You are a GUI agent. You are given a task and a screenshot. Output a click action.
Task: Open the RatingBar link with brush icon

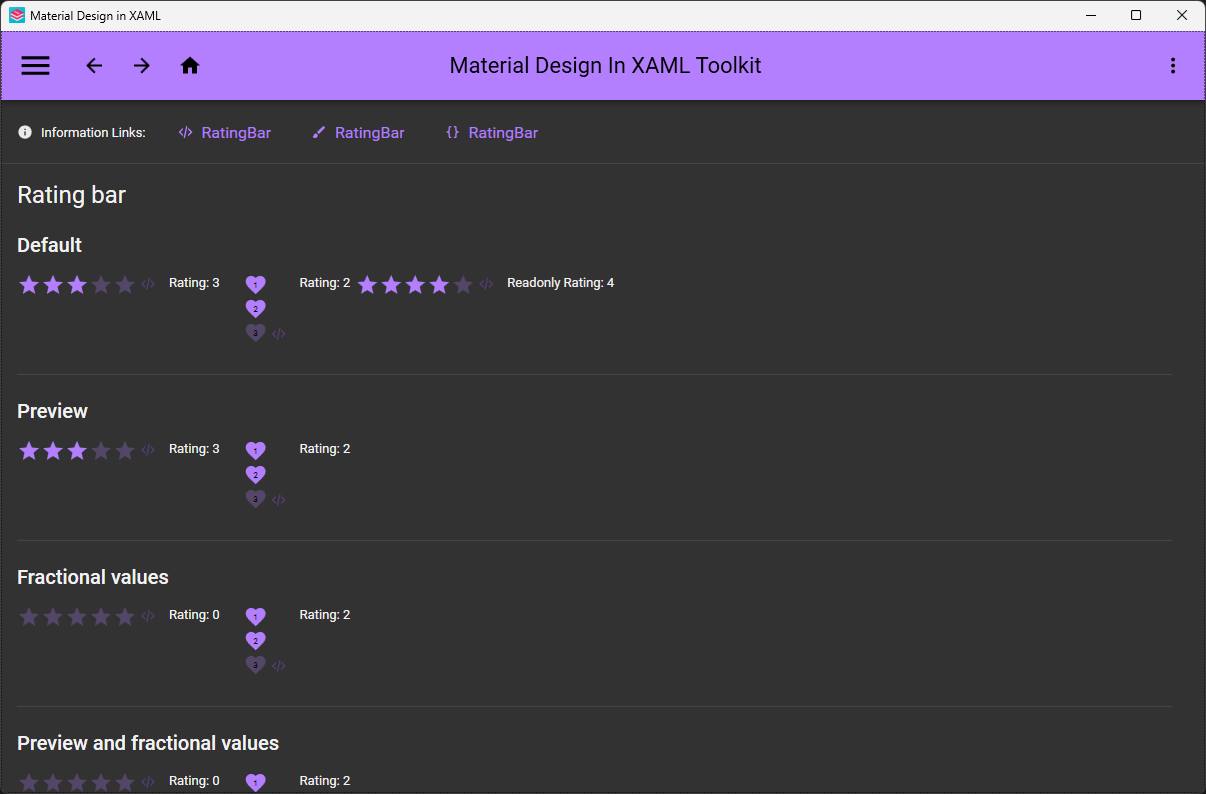[x=358, y=133]
